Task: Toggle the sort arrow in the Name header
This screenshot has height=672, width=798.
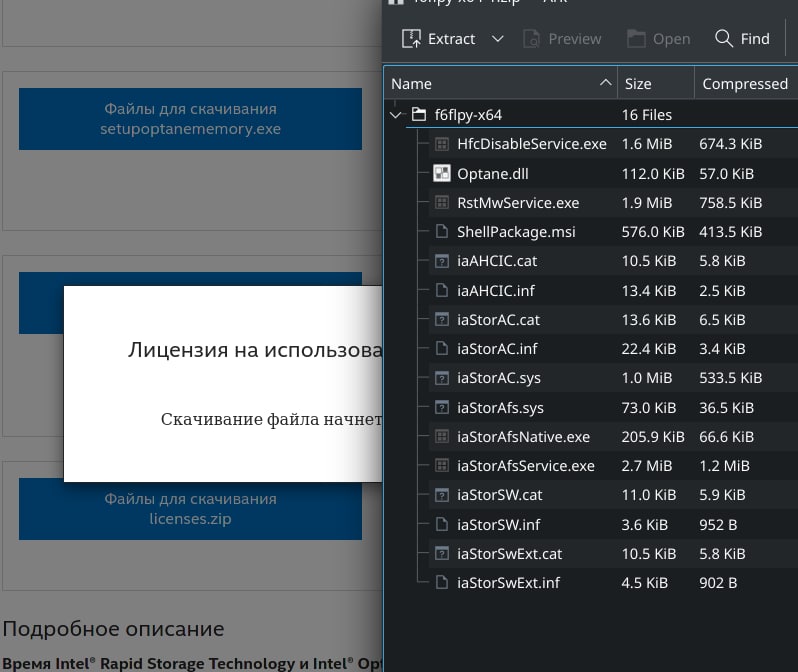Action: click(606, 82)
